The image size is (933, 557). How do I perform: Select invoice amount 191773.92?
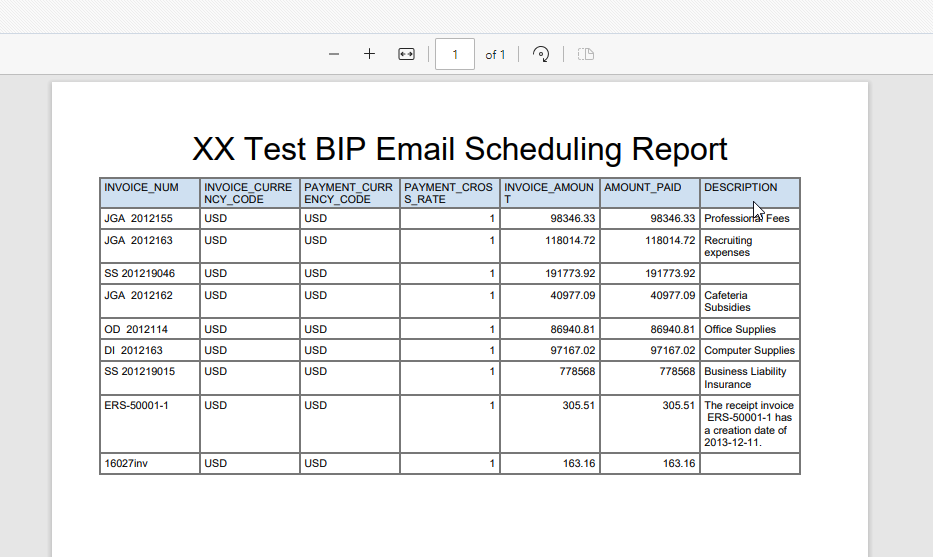click(570, 273)
